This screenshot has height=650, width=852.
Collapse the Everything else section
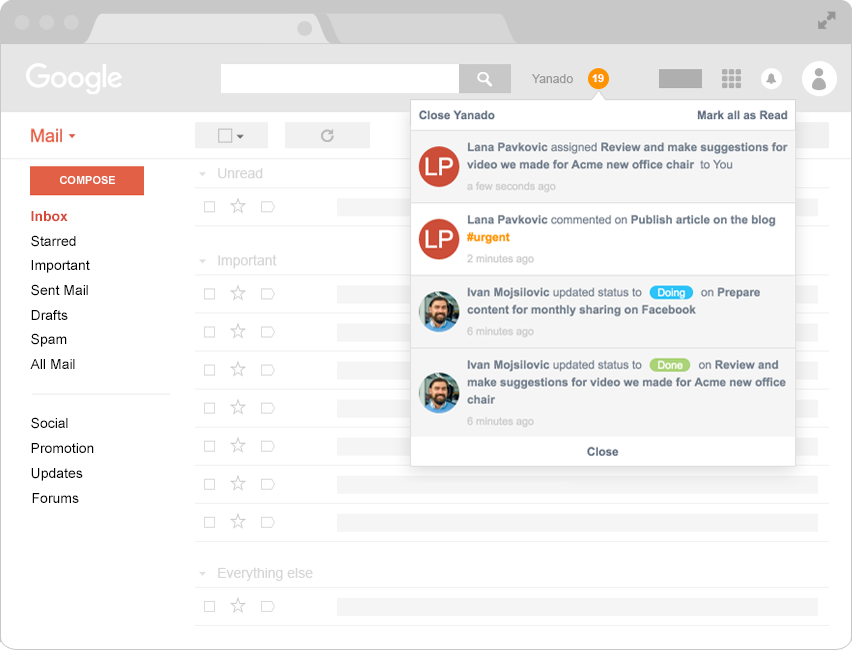click(204, 574)
